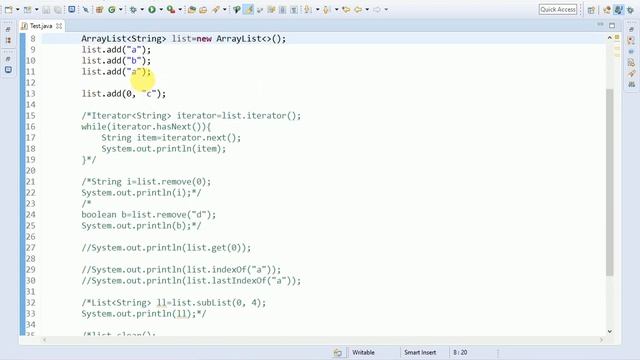Switch to the Java EE perspective
Viewport: 640px width, 360px height.
point(607,10)
